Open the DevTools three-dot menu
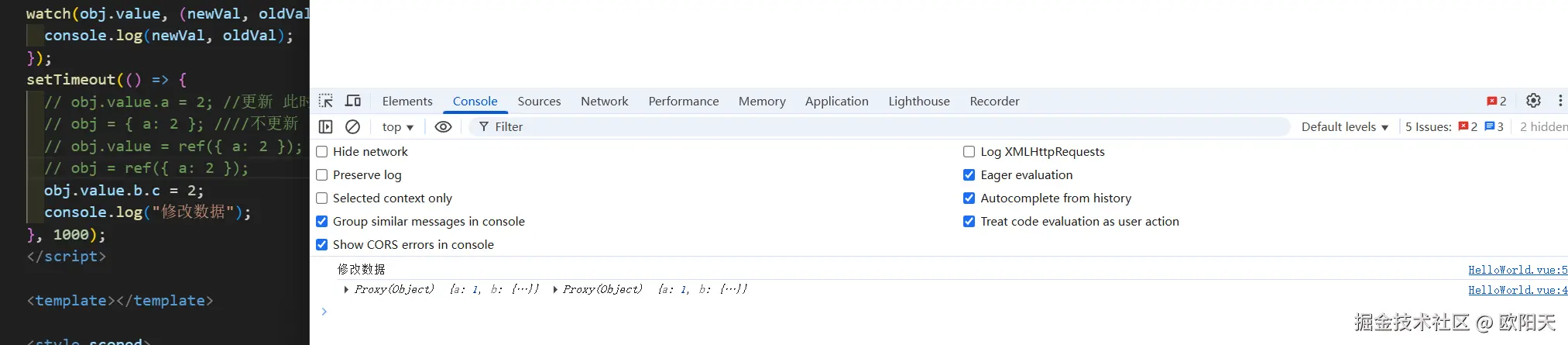Viewport: 1568px width, 345px height. coord(1560,101)
